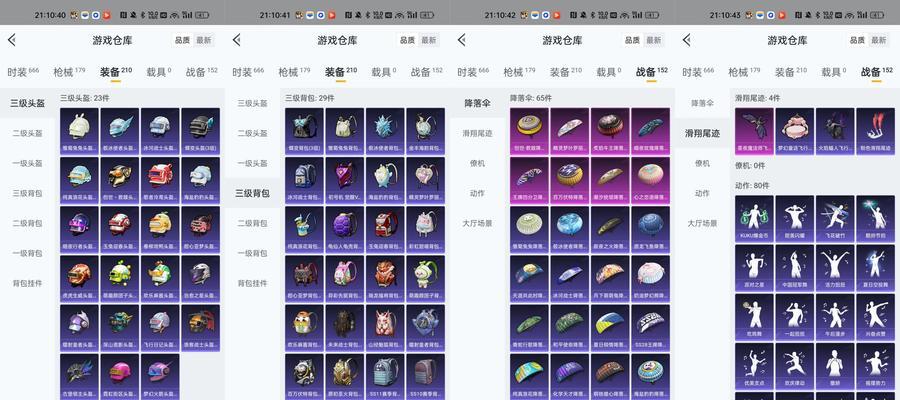The width and height of the screenshot is (900, 400).
Task: Open the purple turtle-shell backpack item
Action: pyautogui.click(x=345, y=229)
